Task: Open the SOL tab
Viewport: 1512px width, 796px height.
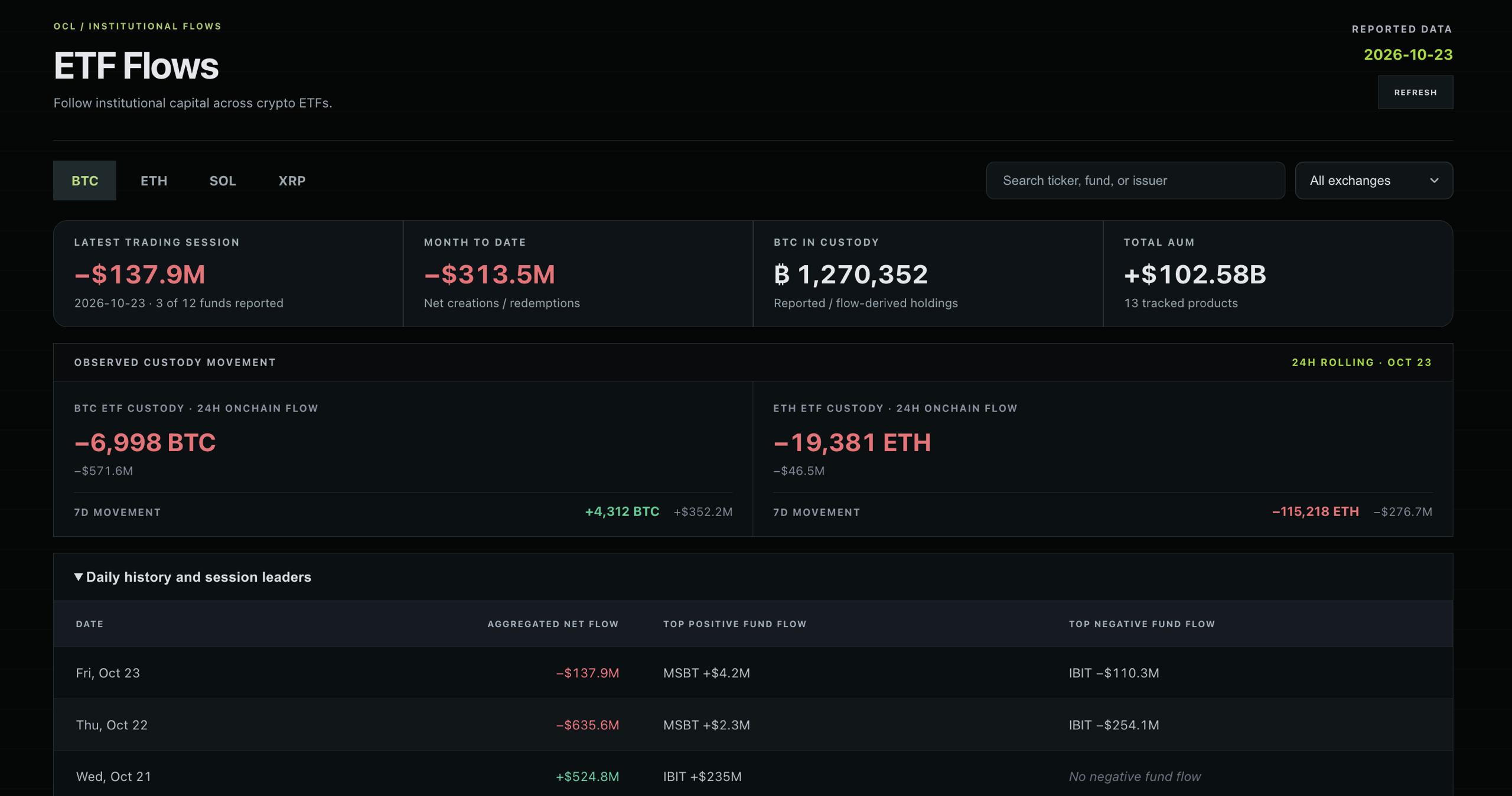Action: pyautogui.click(x=223, y=181)
